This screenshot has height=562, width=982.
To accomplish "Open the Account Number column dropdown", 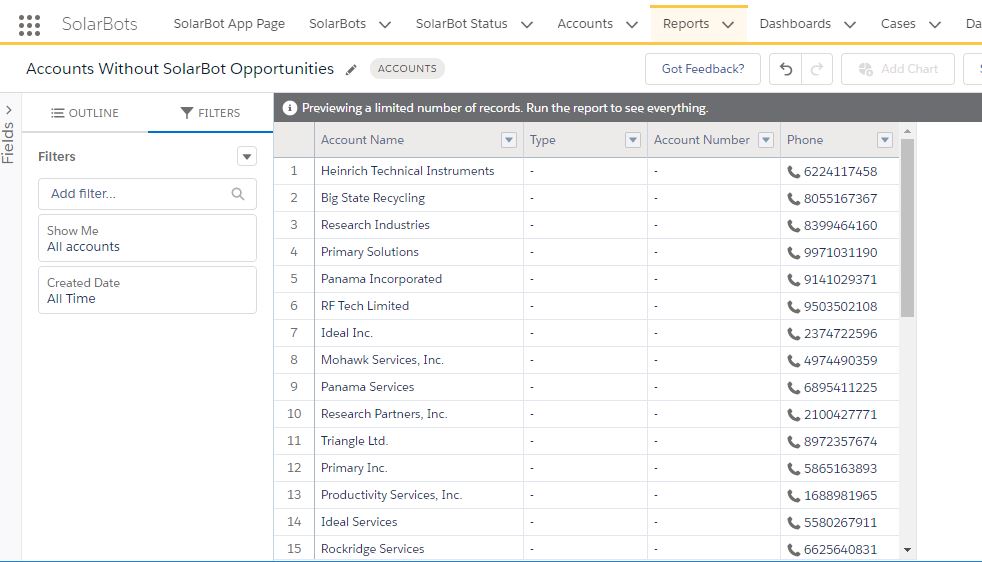I will (766, 140).
